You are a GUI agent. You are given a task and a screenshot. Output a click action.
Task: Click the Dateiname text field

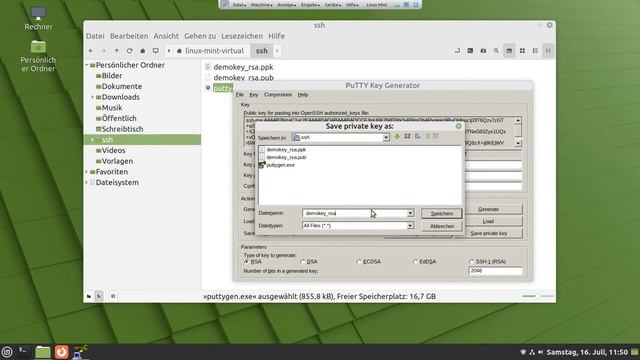pos(354,213)
